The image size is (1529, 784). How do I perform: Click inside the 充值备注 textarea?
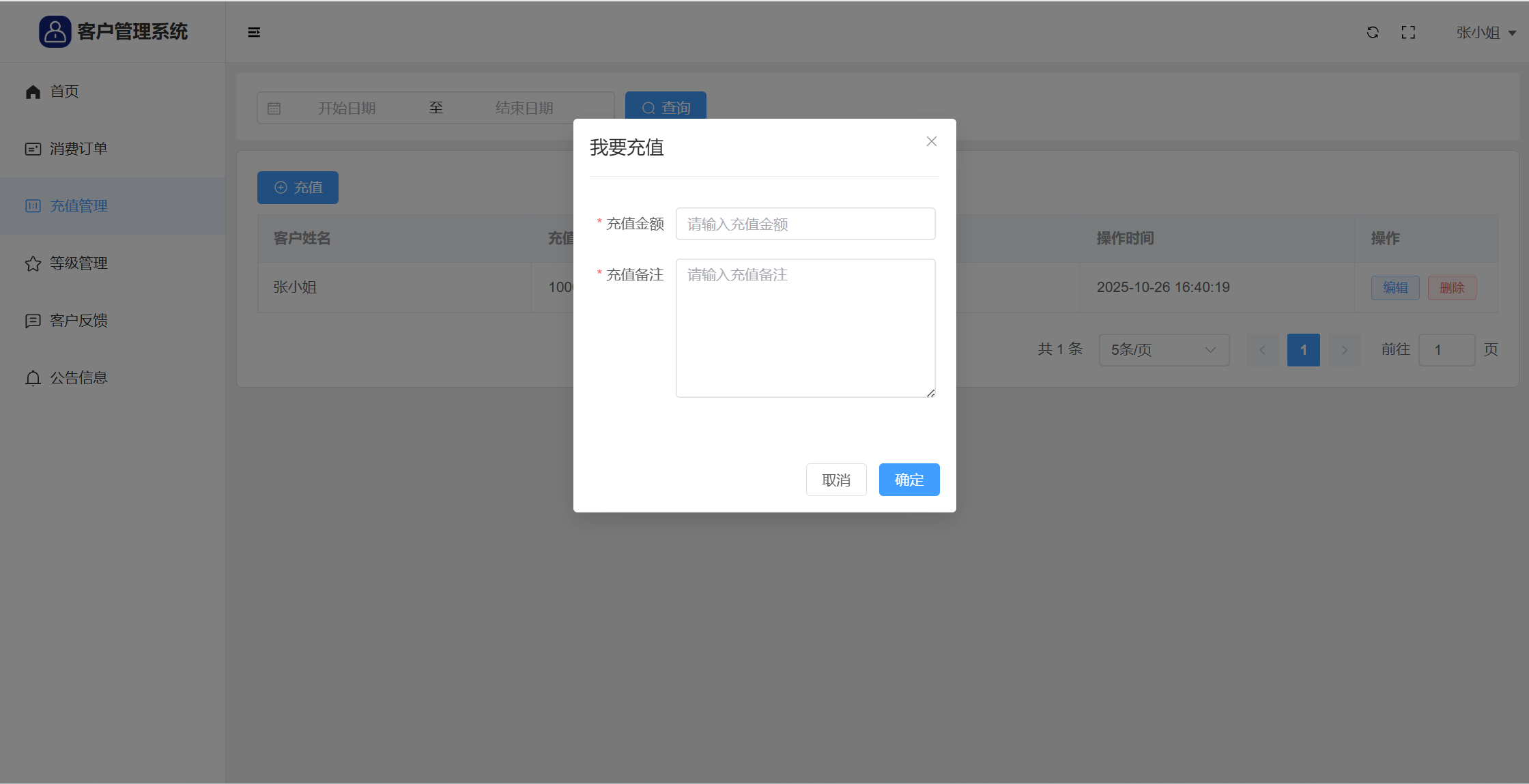[x=805, y=328]
